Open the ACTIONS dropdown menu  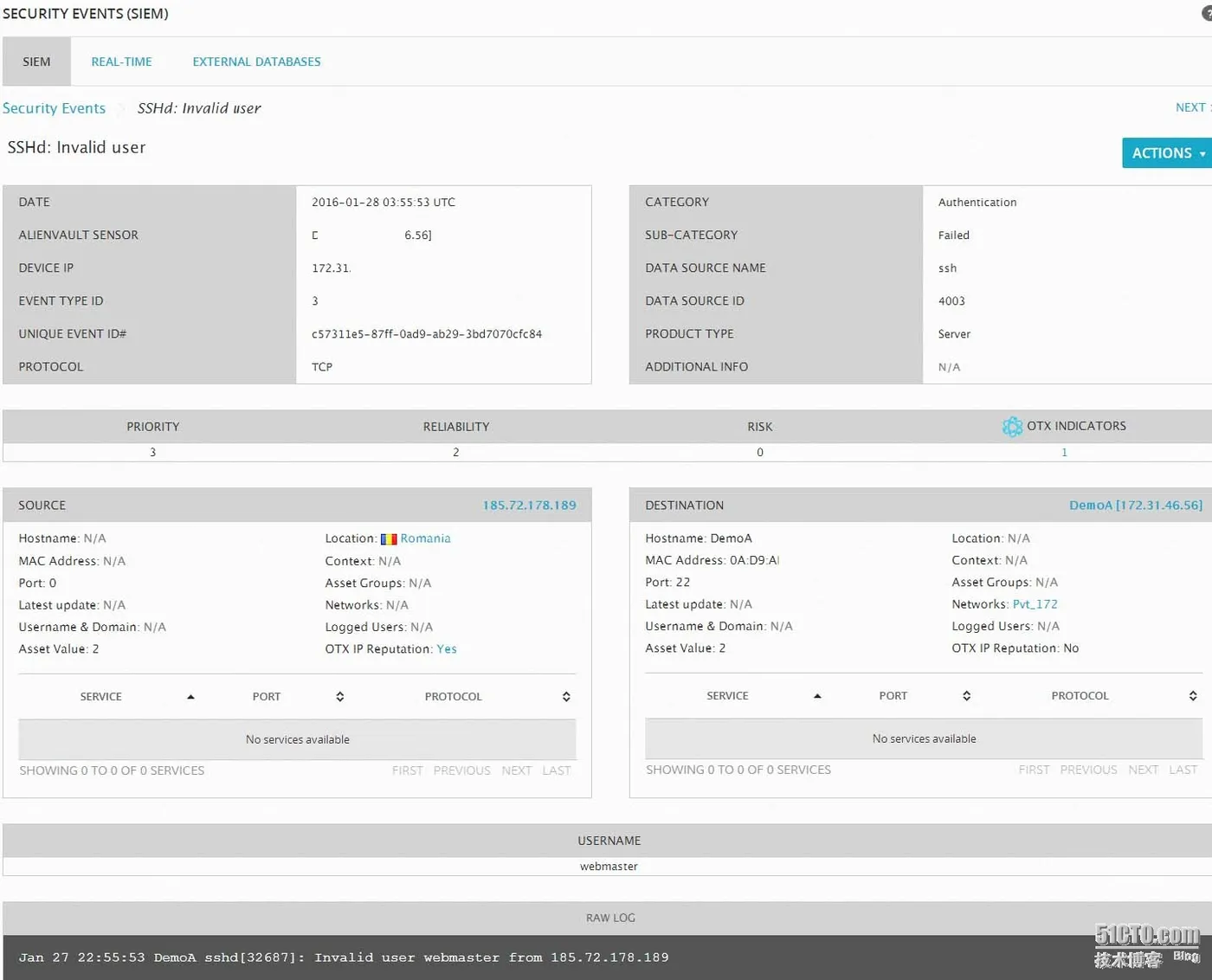tap(1167, 153)
